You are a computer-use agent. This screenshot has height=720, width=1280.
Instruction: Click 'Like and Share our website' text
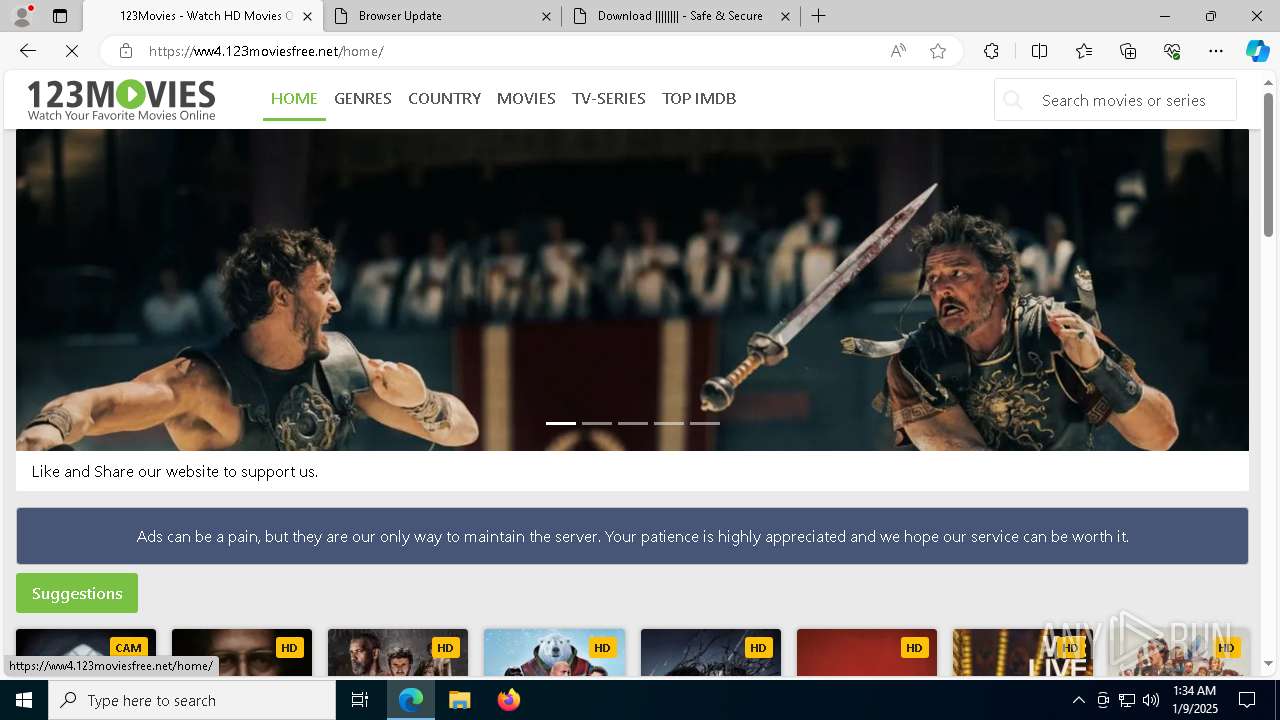tap(175, 471)
